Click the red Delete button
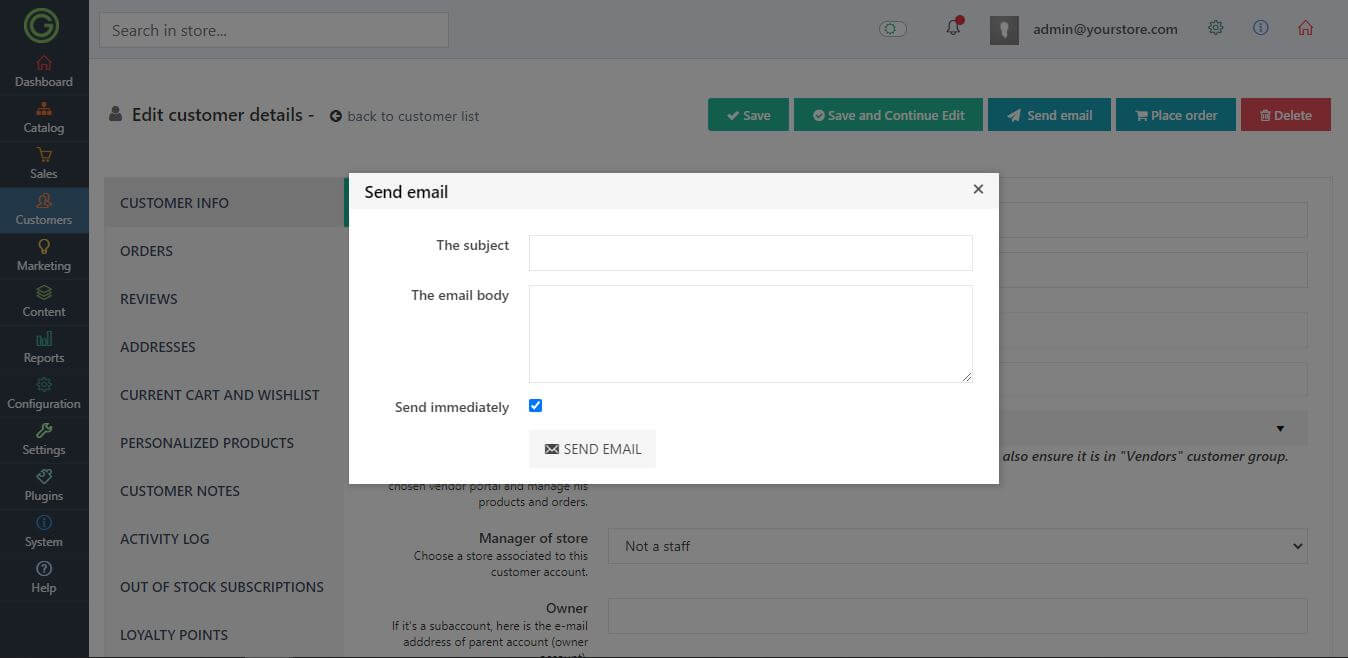This screenshot has width=1348, height=658. tap(1286, 115)
